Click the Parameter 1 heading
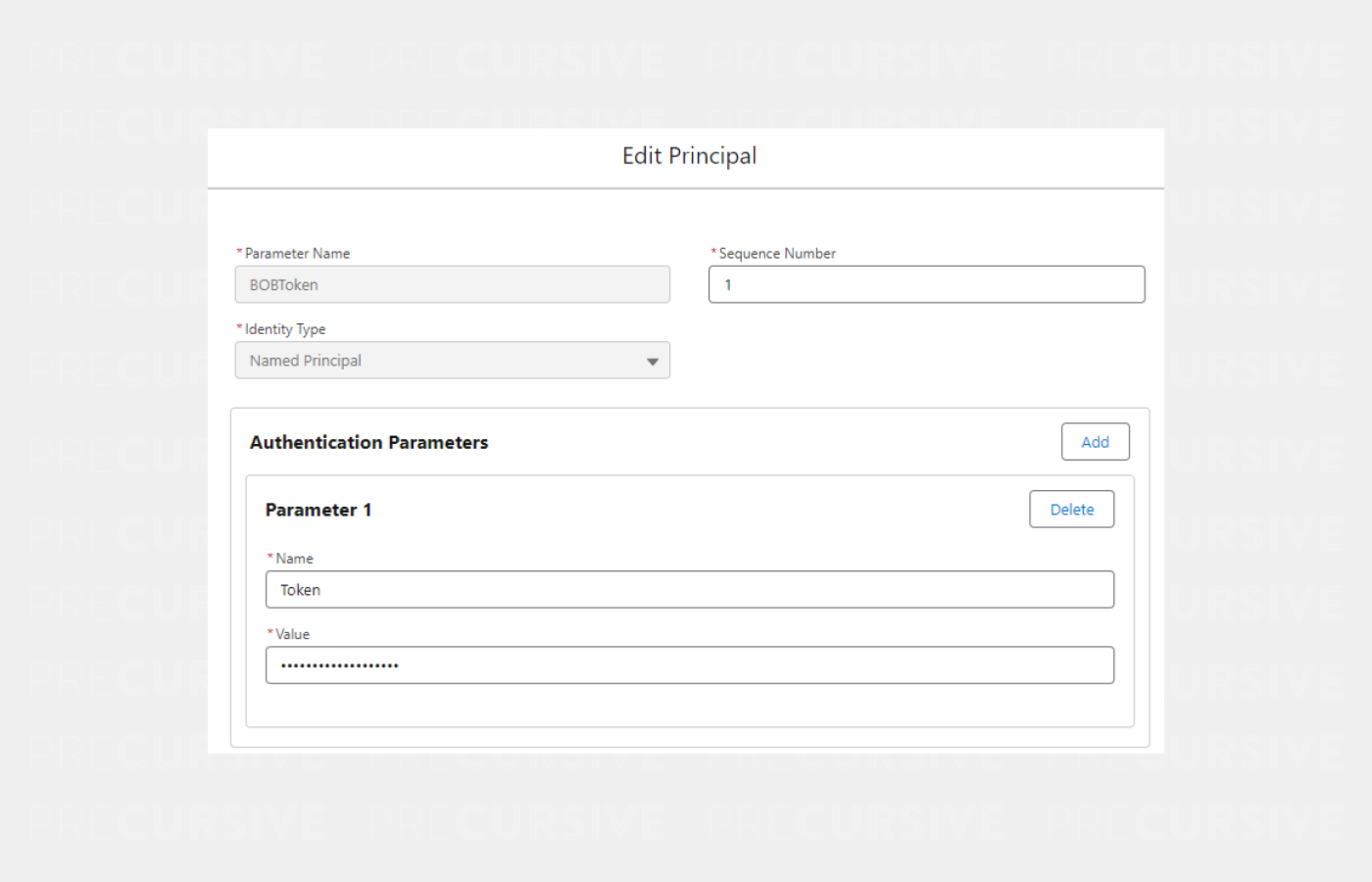The height and width of the screenshot is (882, 1372). pyautogui.click(x=318, y=510)
